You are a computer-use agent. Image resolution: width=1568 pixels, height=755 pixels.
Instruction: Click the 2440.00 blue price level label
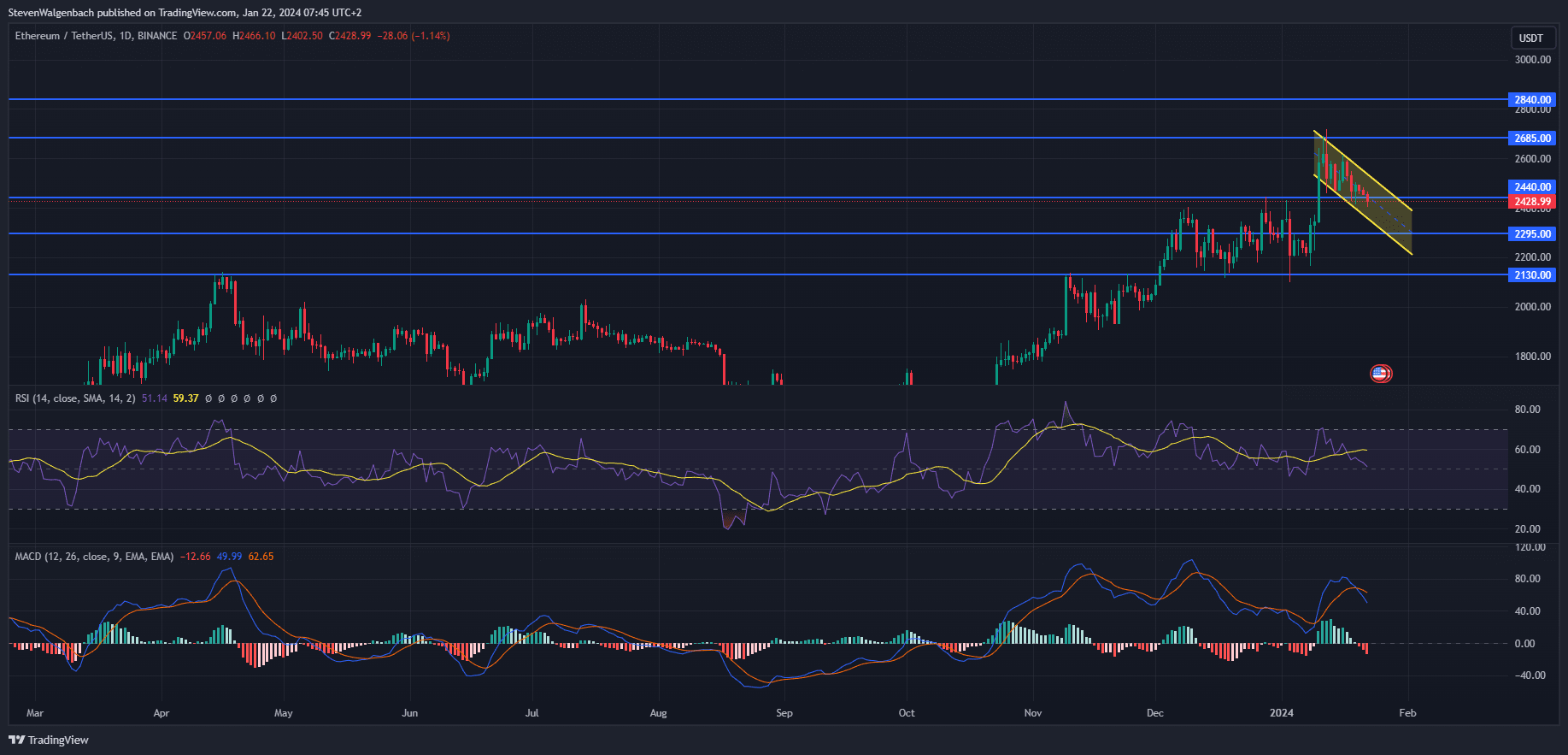tap(1532, 187)
